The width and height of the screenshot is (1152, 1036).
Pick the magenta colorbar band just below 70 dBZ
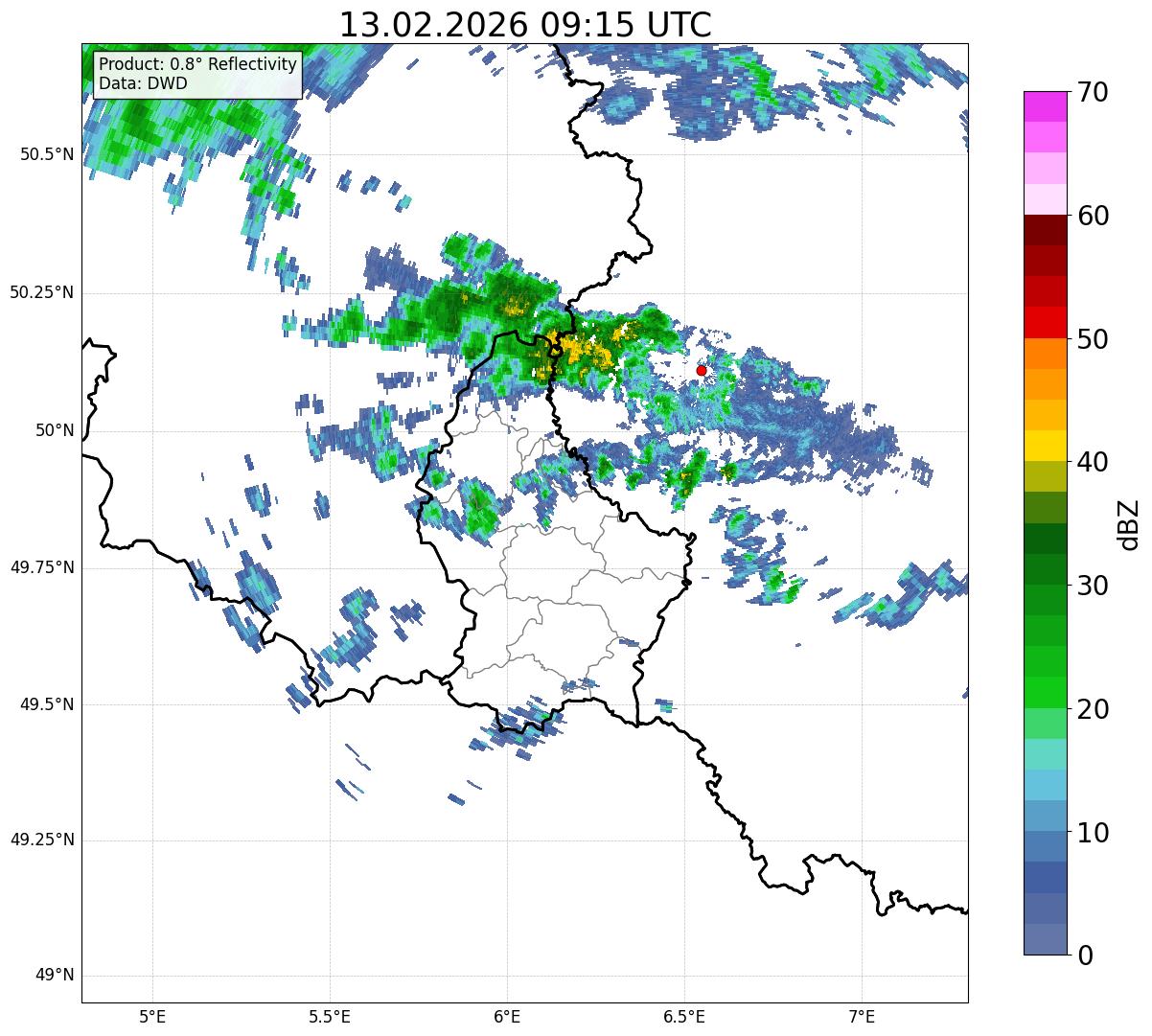pyautogui.click(x=1045, y=106)
